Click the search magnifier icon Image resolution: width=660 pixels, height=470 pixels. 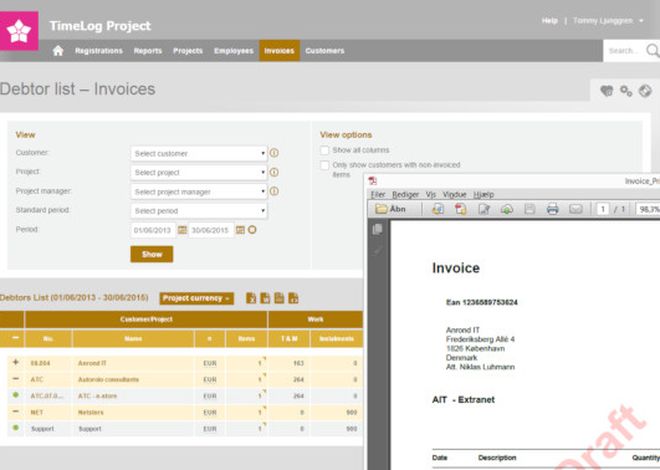tap(653, 50)
